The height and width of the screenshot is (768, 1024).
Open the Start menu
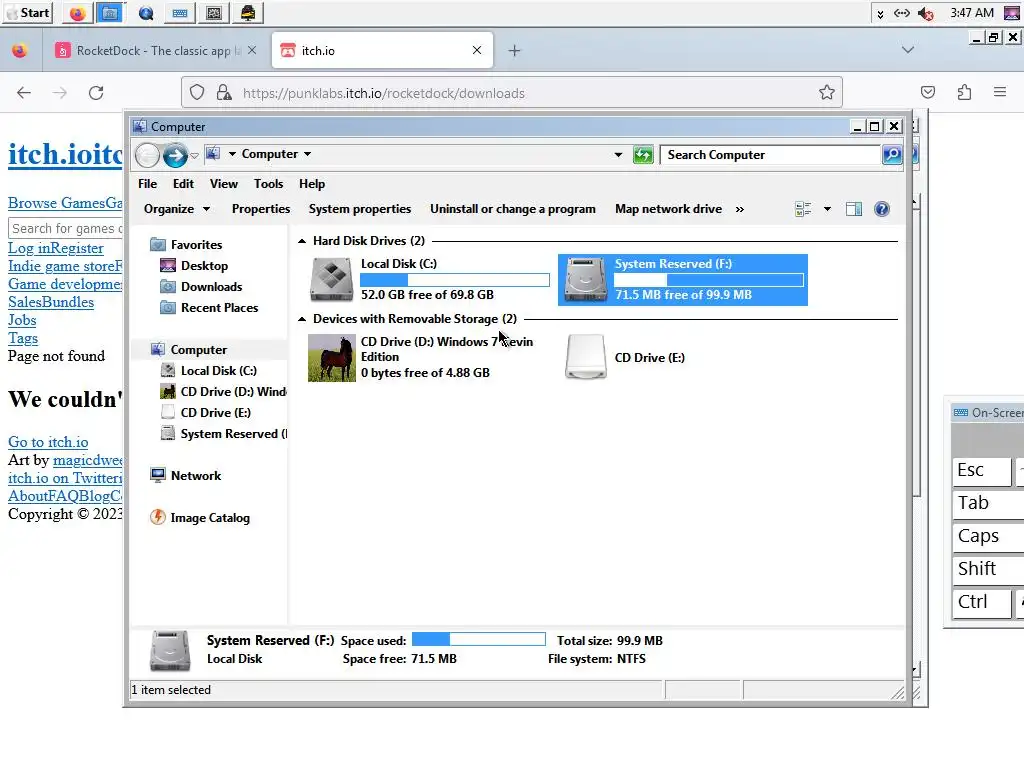click(x=27, y=12)
